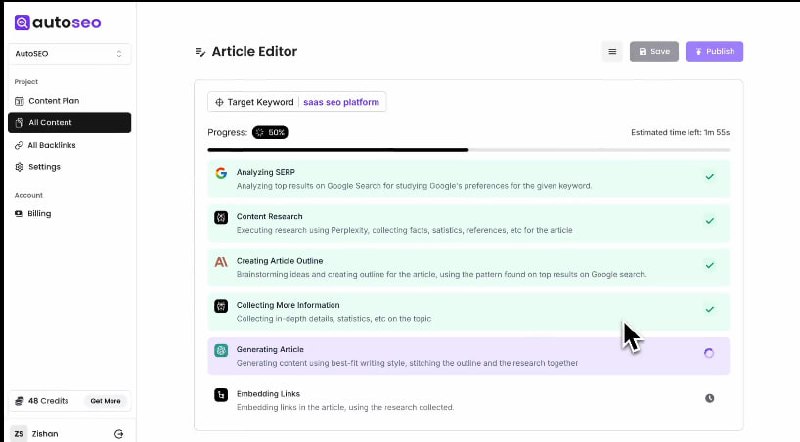
Task: Click the article generation progress bar
Action: click(x=468, y=150)
